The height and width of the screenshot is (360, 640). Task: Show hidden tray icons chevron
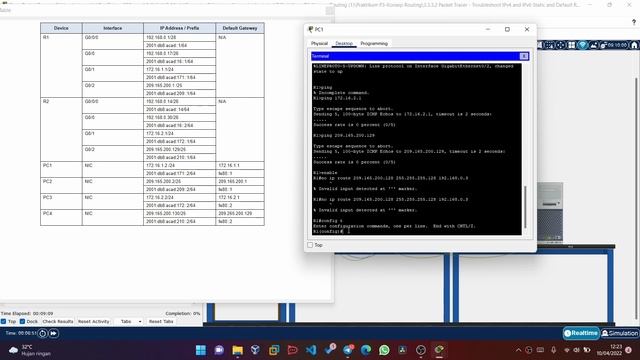coord(518,350)
